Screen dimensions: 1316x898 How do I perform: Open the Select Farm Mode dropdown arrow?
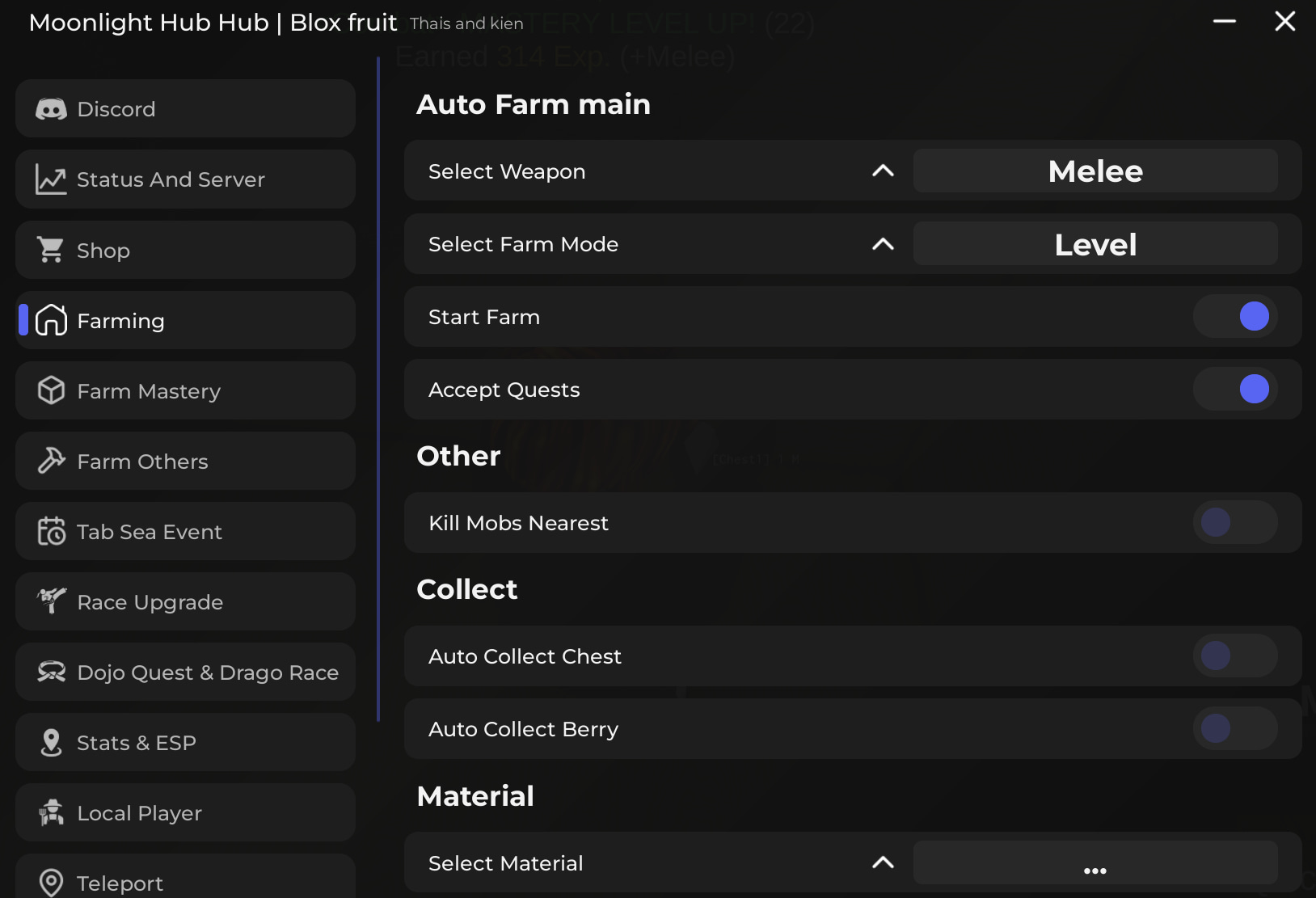pyautogui.click(x=883, y=244)
